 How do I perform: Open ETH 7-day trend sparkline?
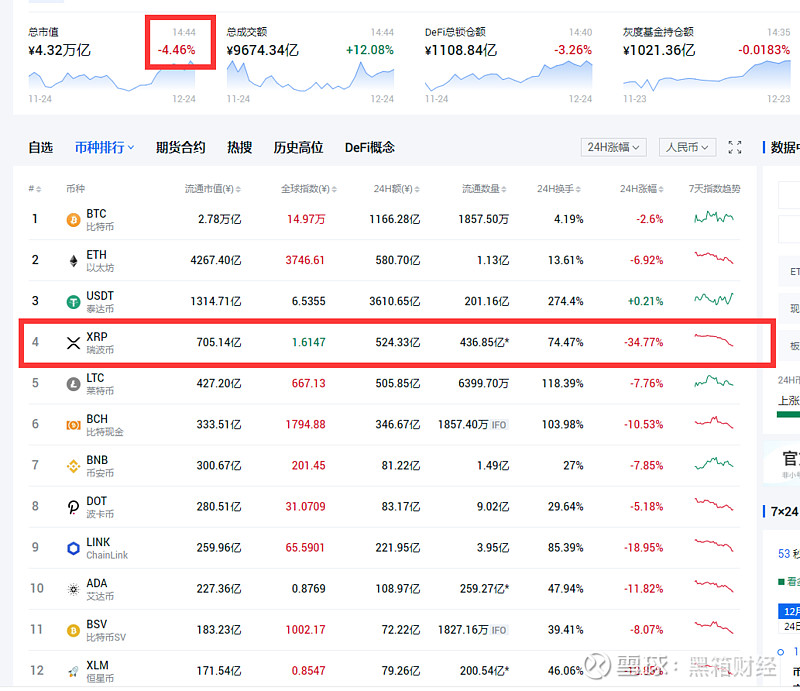(x=714, y=257)
